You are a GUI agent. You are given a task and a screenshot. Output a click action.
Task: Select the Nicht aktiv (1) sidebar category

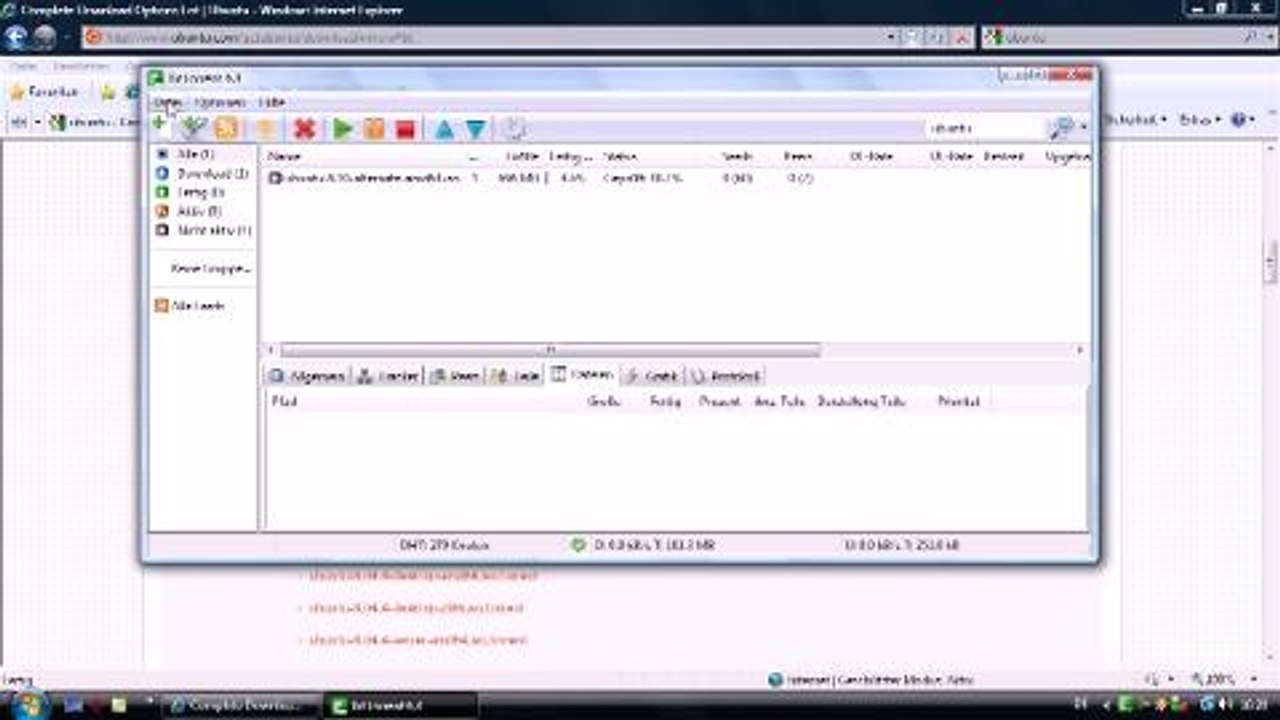pos(204,230)
